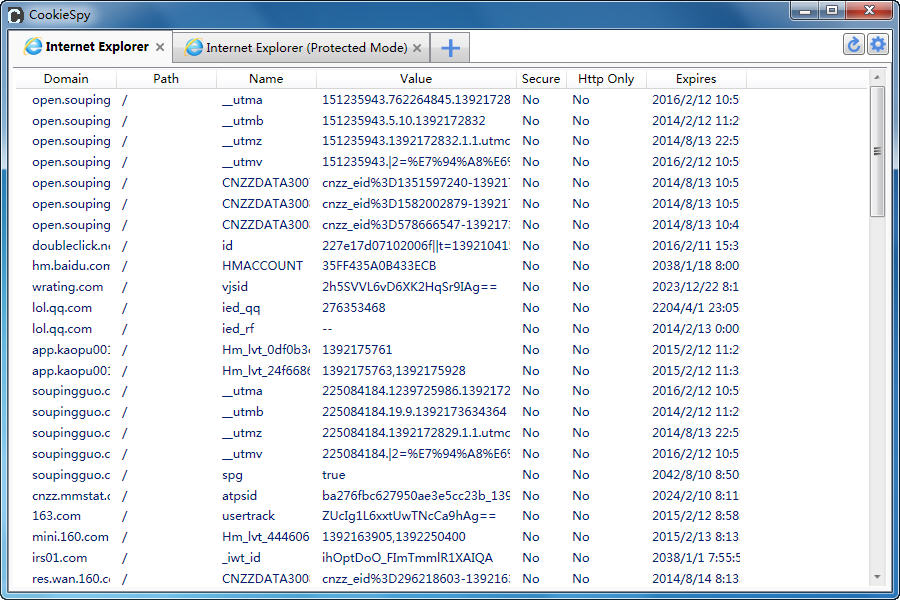Click HMACCOUNT cookie name

pyautogui.click(x=262, y=266)
